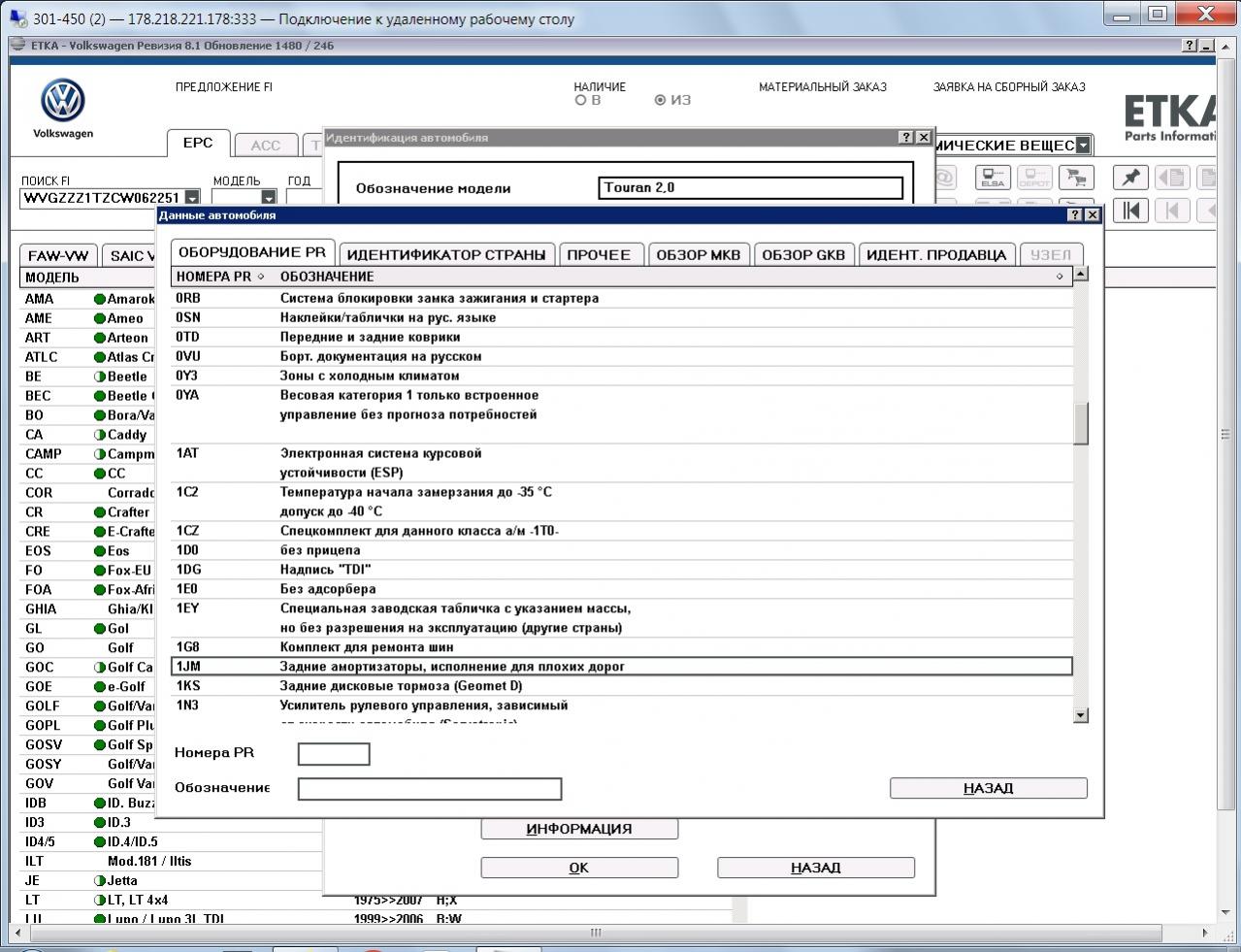1241x952 pixels.
Task: Click the ИНФОРМАЦИЯ button
Action: (x=579, y=829)
